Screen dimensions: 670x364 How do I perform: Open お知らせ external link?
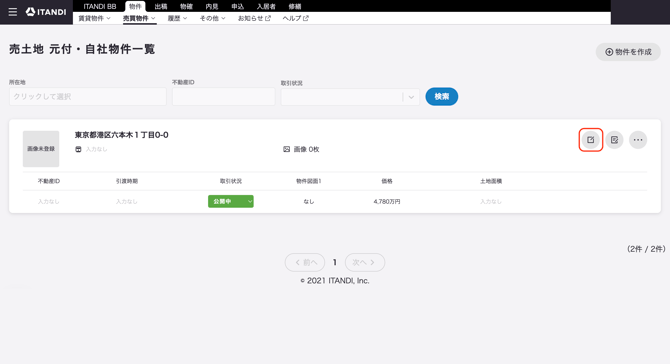[254, 18]
